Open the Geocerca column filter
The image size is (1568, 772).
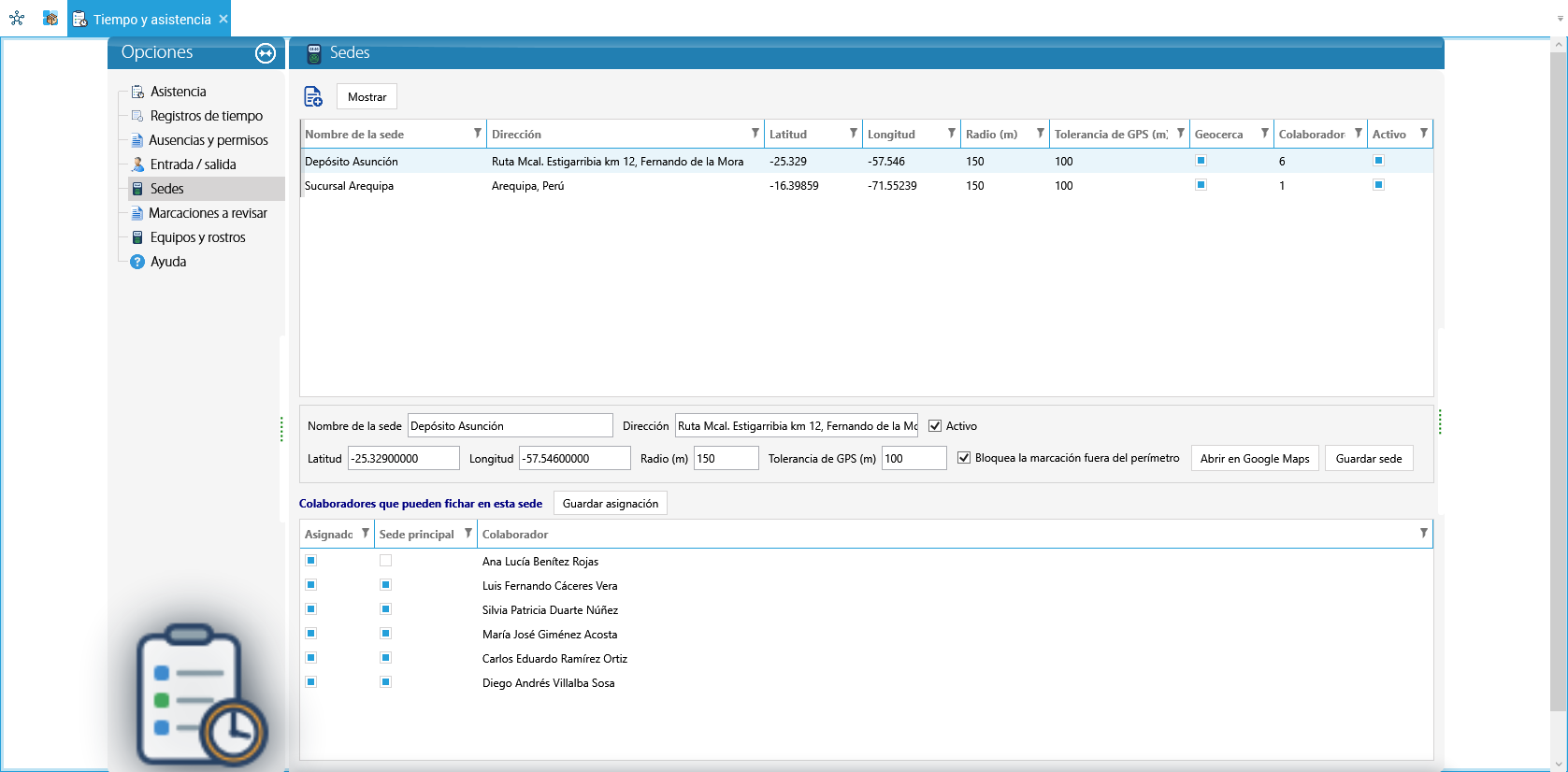pyautogui.click(x=1265, y=134)
